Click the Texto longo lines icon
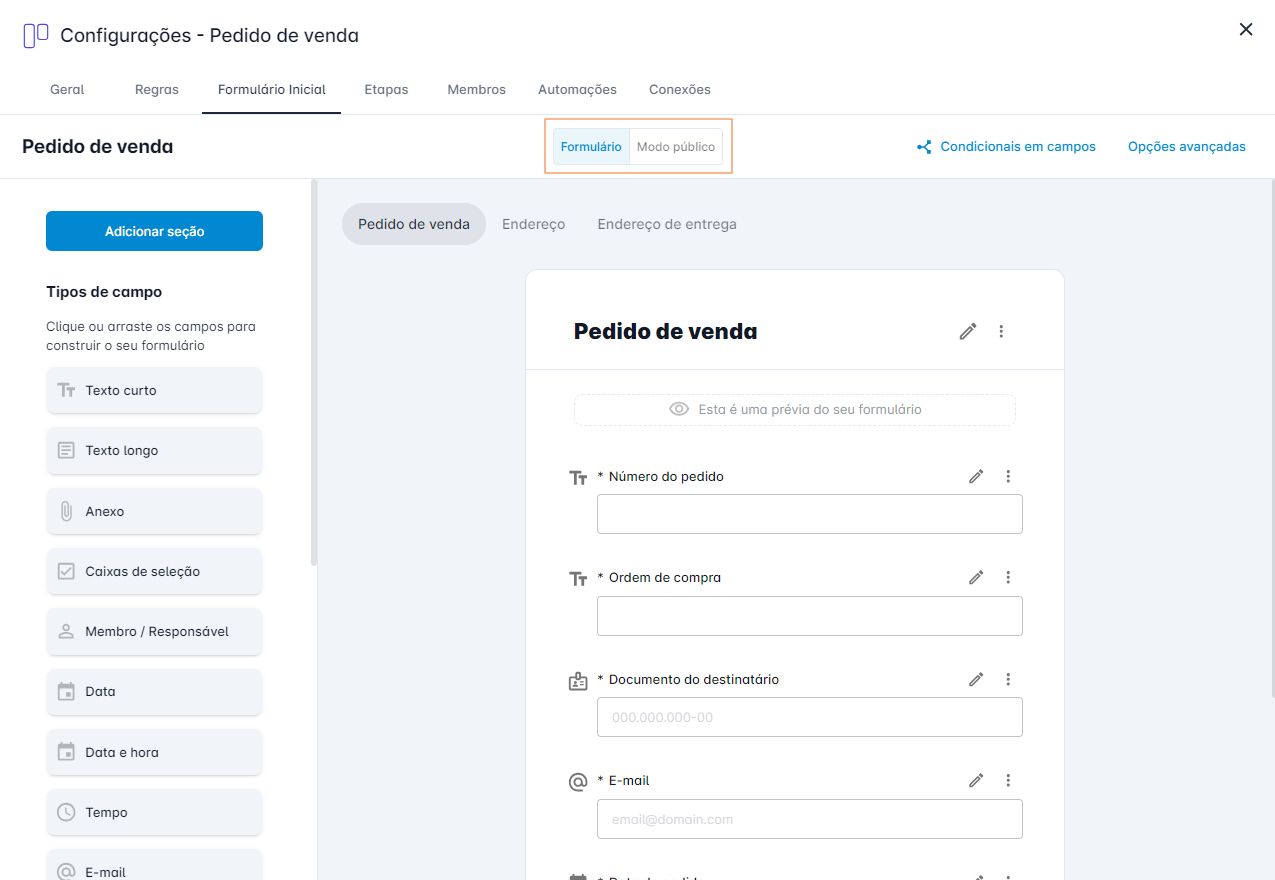The height and width of the screenshot is (880, 1275). click(66, 450)
